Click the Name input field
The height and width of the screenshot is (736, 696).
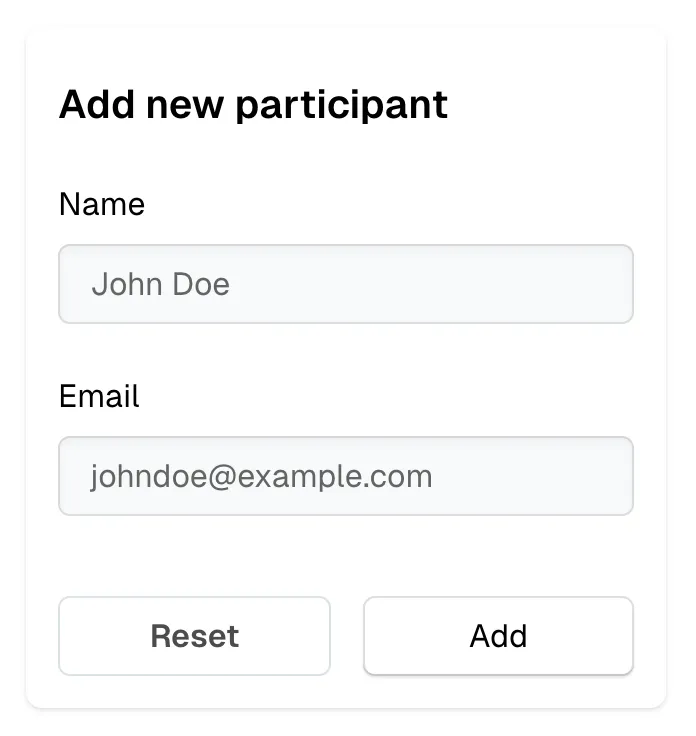coord(346,284)
